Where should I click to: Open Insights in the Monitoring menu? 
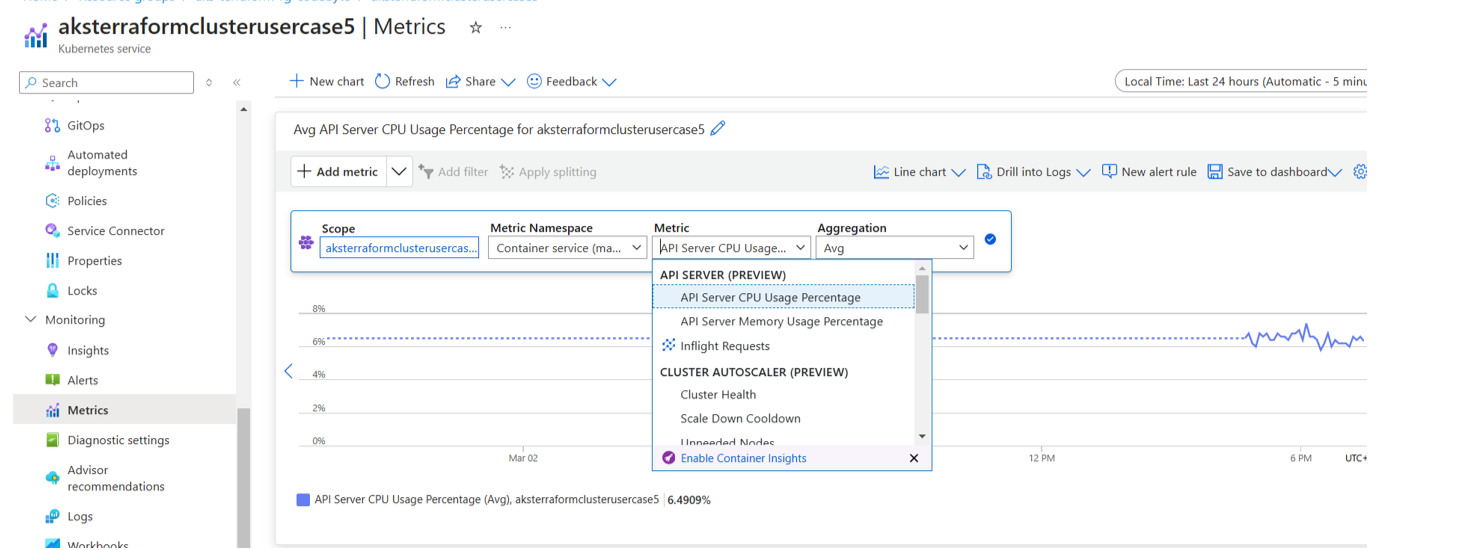click(x=88, y=351)
